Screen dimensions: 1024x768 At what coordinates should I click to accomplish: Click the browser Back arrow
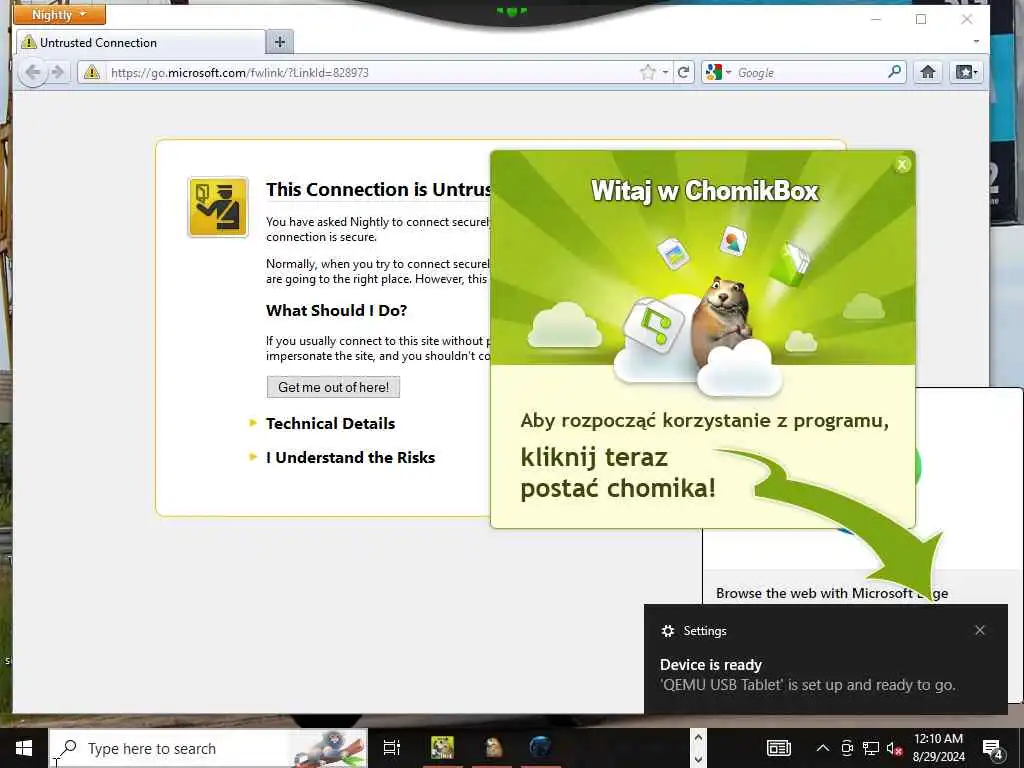pyautogui.click(x=33, y=72)
